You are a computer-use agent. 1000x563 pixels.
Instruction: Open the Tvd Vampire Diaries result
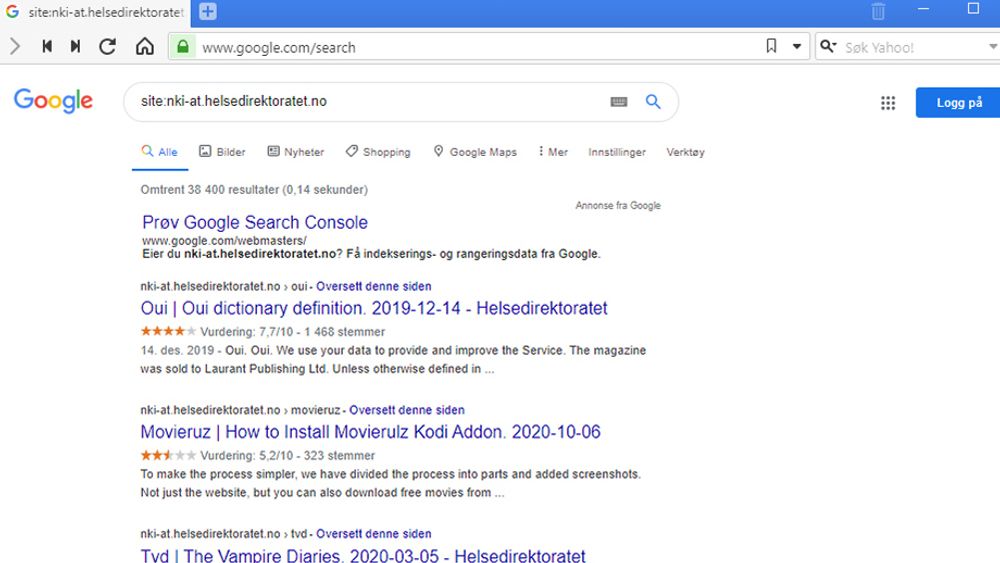click(x=363, y=555)
